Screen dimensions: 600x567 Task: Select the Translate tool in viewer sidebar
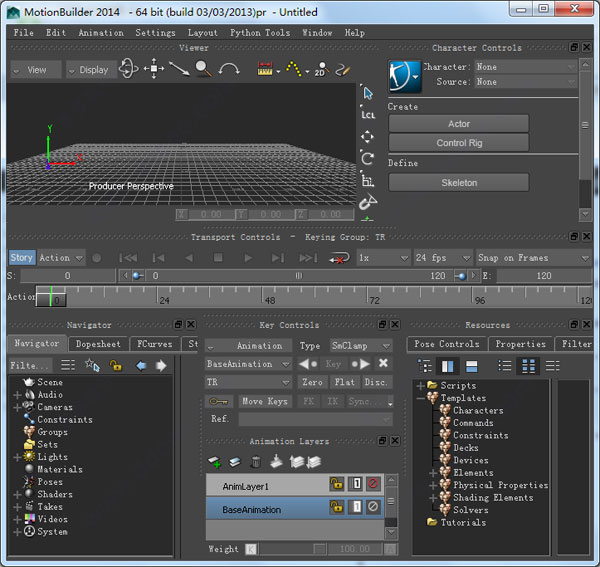[x=367, y=137]
